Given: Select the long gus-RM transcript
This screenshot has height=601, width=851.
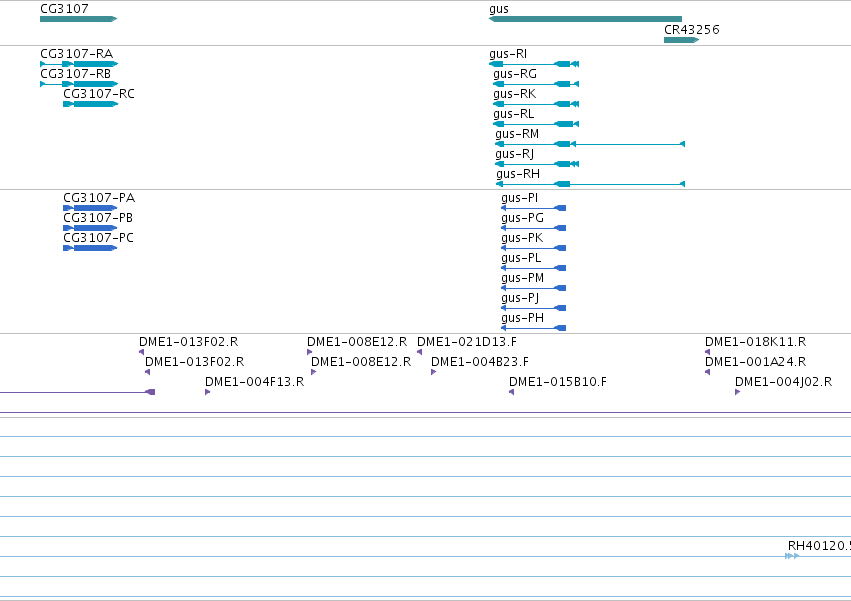Looking at the screenshot, I should [590, 144].
